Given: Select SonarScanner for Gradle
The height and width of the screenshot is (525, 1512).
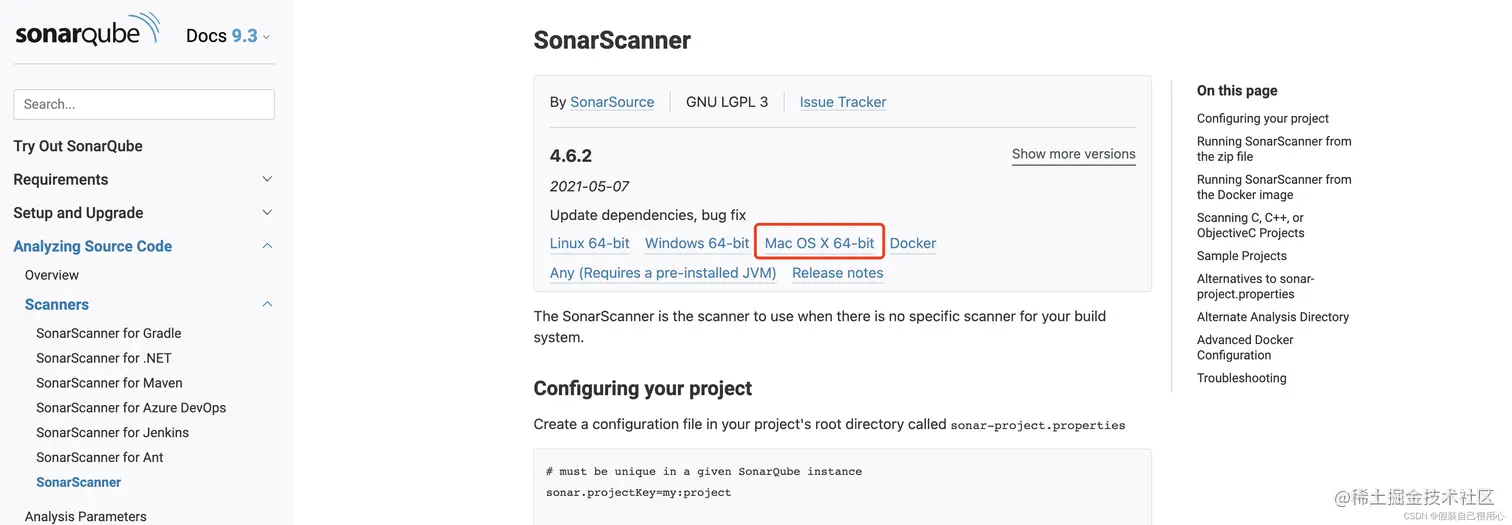Looking at the screenshot, I should [x=109, y=333].
